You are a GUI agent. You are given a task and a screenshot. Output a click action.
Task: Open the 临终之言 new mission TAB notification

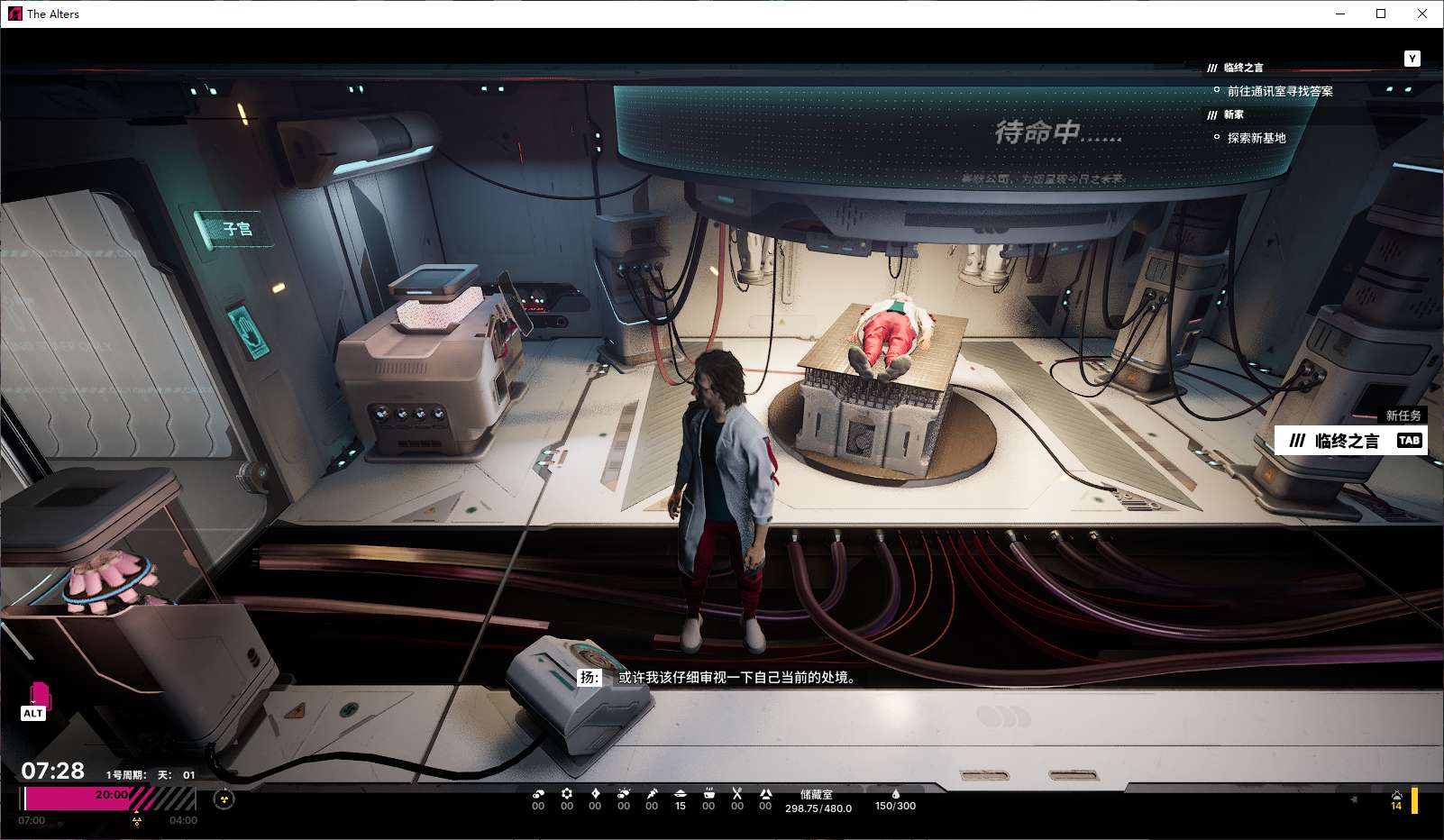point(1350,440)
